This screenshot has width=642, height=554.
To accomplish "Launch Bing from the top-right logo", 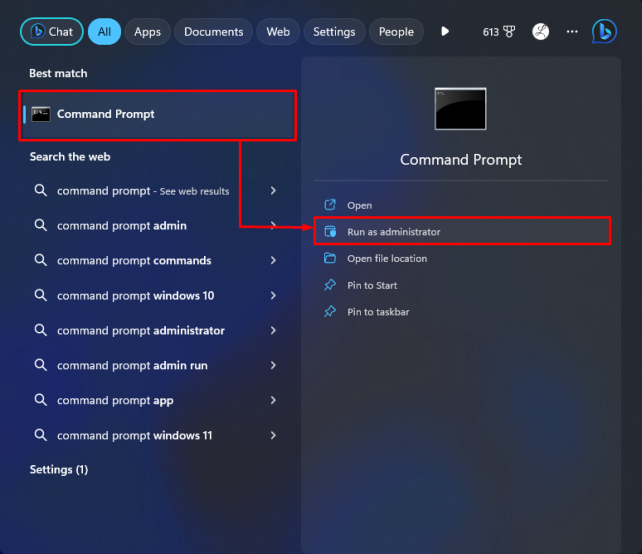I will [x=604, y=31].
